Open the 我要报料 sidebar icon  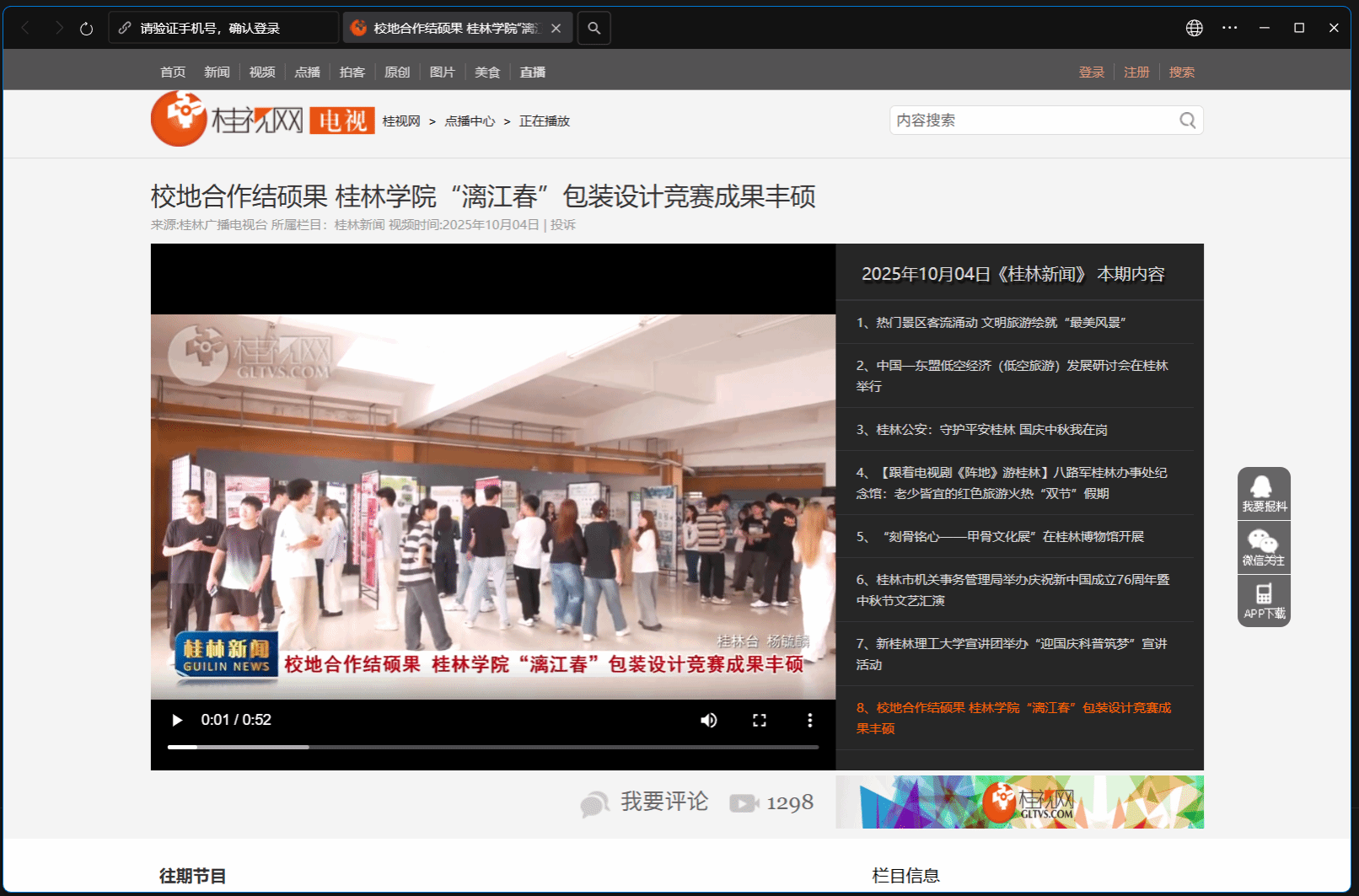point(1263,493)
